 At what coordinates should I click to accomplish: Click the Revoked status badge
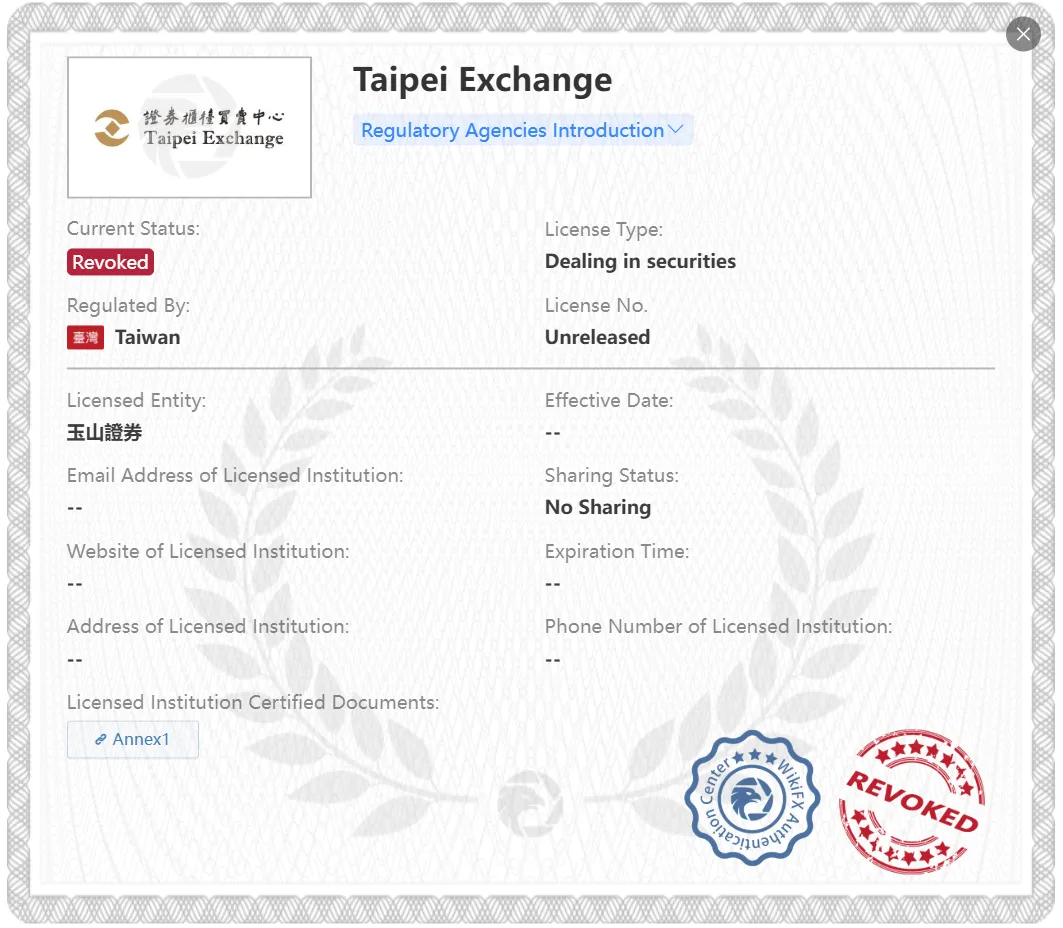click(111, 262)
